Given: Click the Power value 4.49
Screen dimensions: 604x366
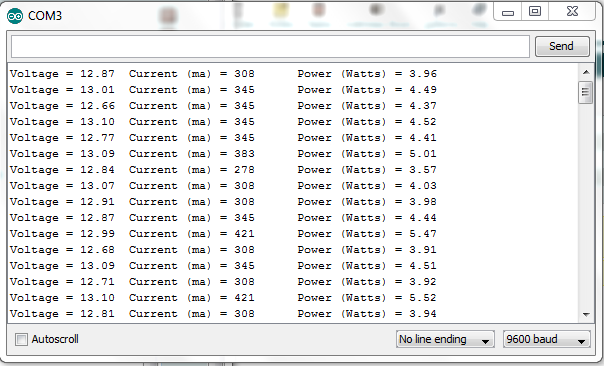Looking at the screenshot, I should pos(423,90).
